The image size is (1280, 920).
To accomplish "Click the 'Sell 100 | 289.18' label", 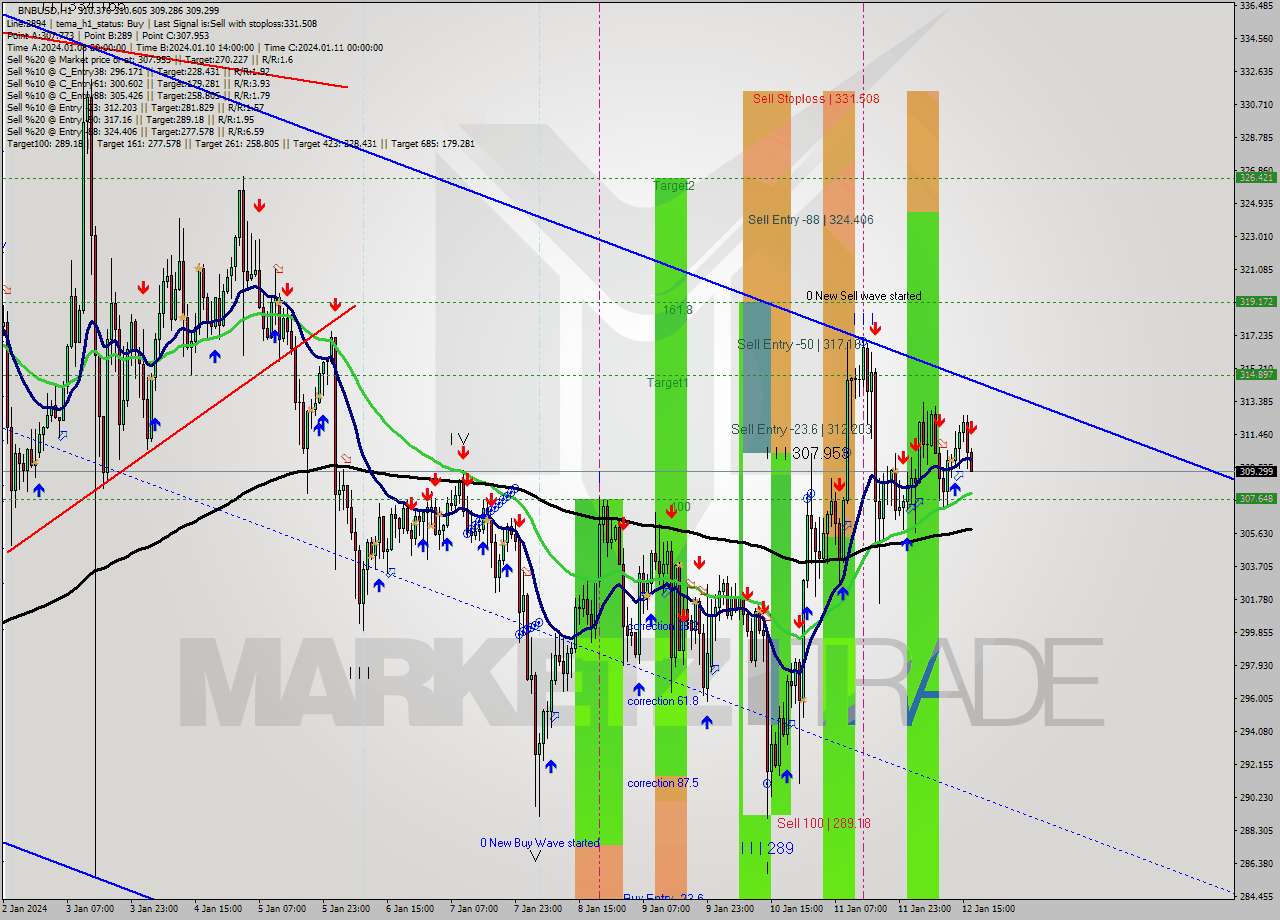I will [x=824, y=823].
